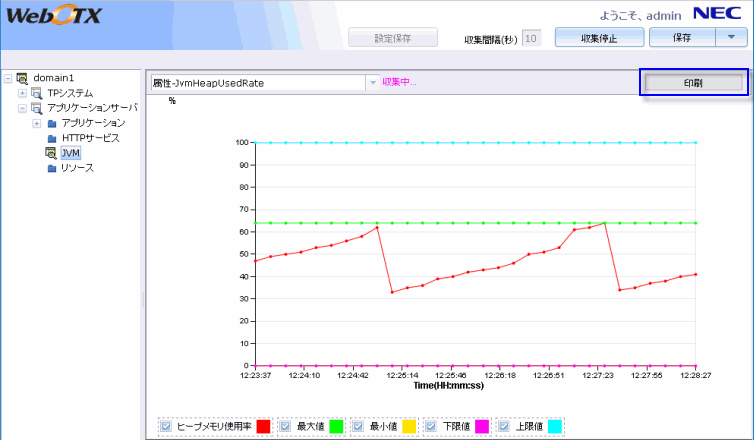Click the アプリケーションサーバ node icon
The height and width of the screenshot is (440, 754).
tap(37, 108)
